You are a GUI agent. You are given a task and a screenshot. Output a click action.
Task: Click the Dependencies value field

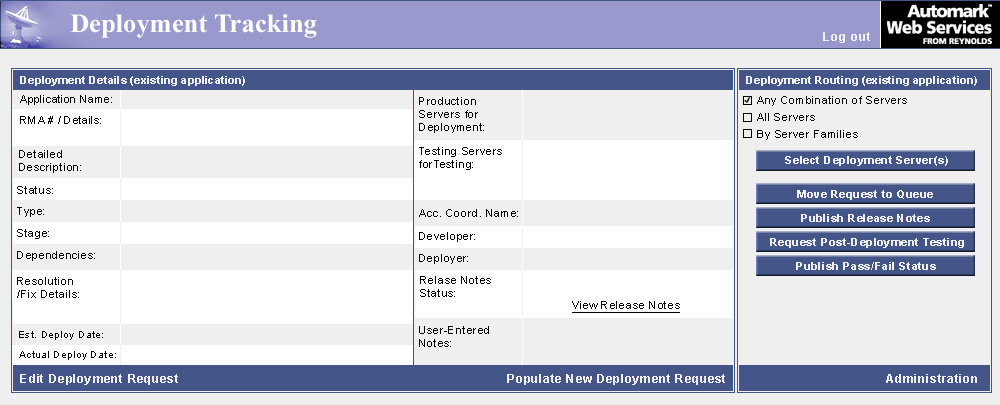tap(267, 256)
